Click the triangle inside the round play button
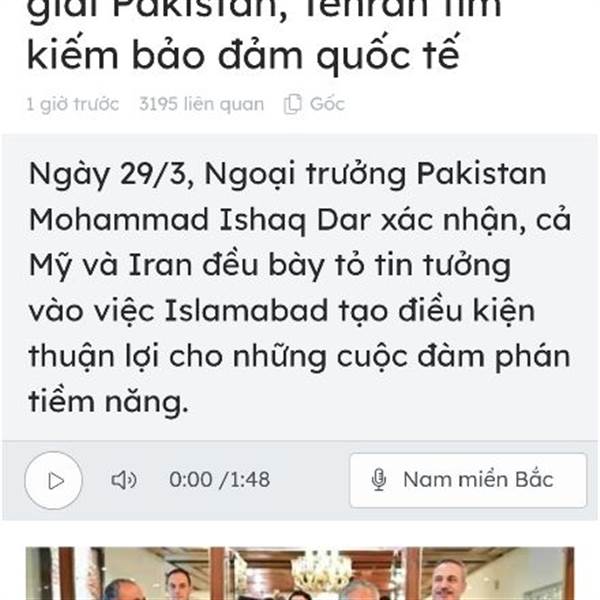This screenshot has height=600, width=600. [x=56, y=481]
